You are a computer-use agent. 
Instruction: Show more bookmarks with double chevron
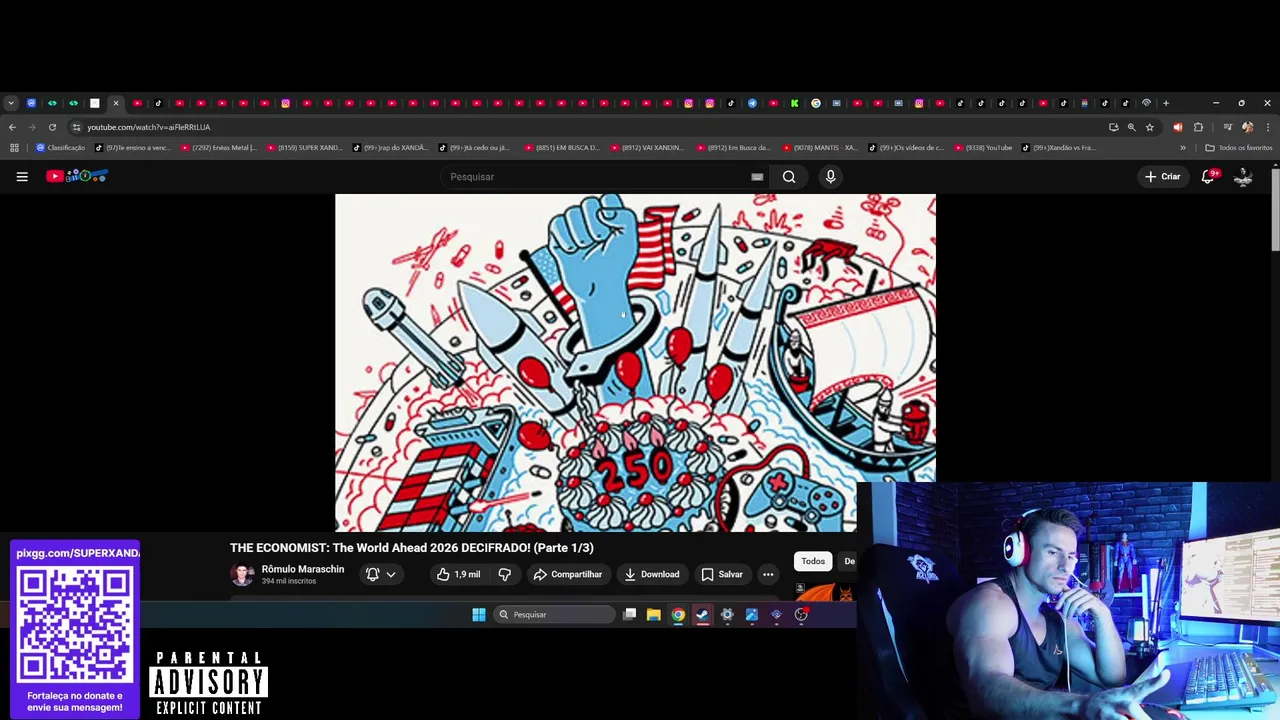coord(1183,148)
